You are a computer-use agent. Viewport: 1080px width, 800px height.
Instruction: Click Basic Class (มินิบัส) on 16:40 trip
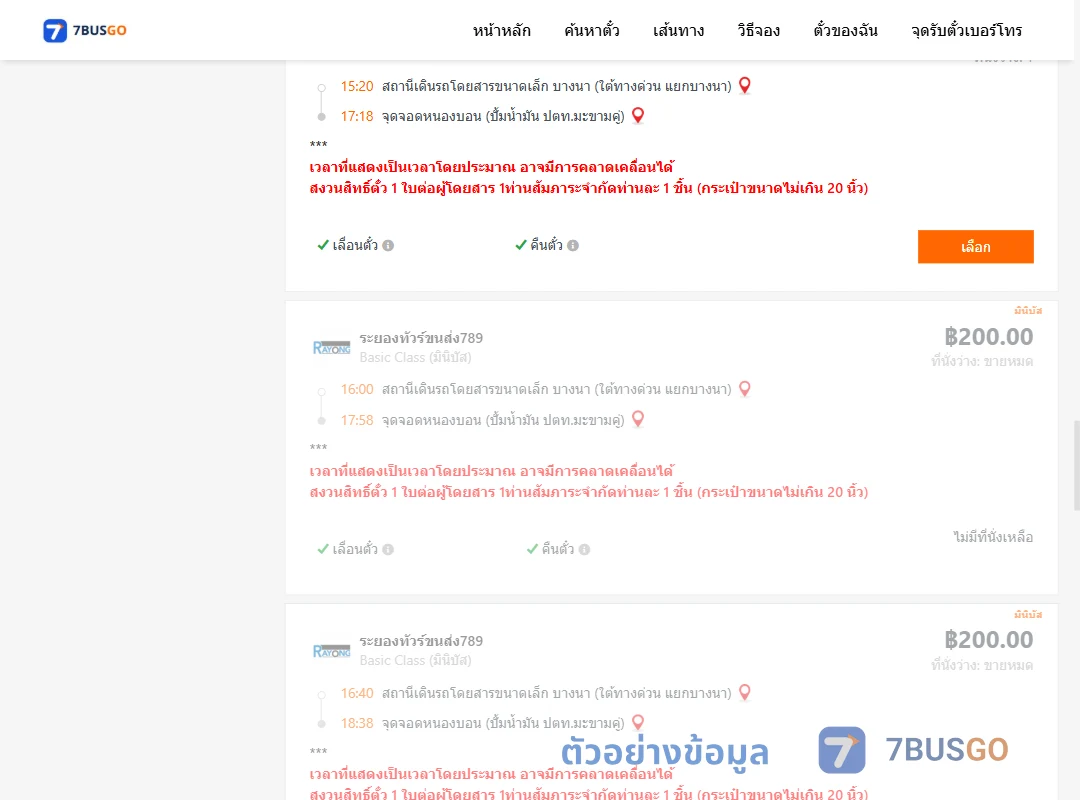[x=415, y=660]
